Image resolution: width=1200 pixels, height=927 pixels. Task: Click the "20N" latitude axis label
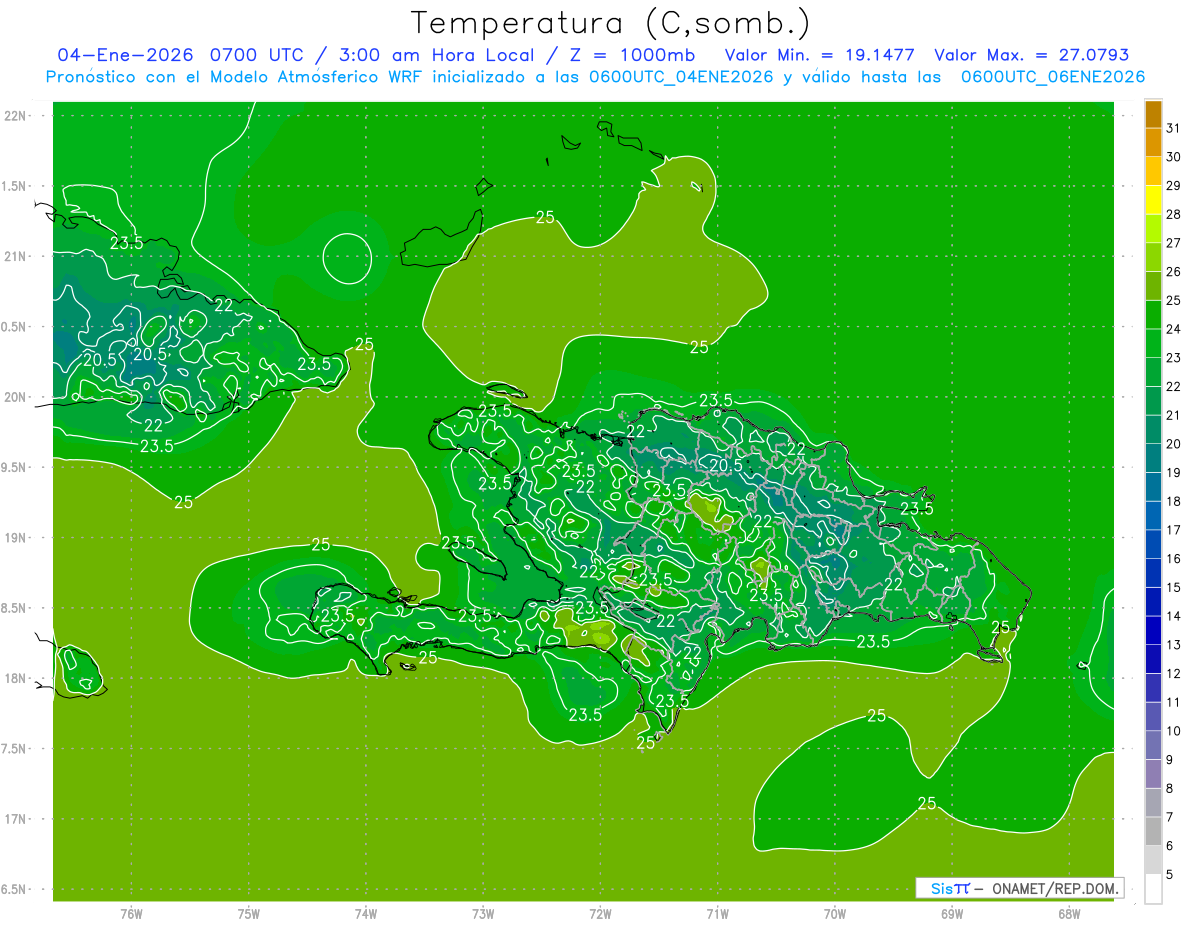pos(16,397)
